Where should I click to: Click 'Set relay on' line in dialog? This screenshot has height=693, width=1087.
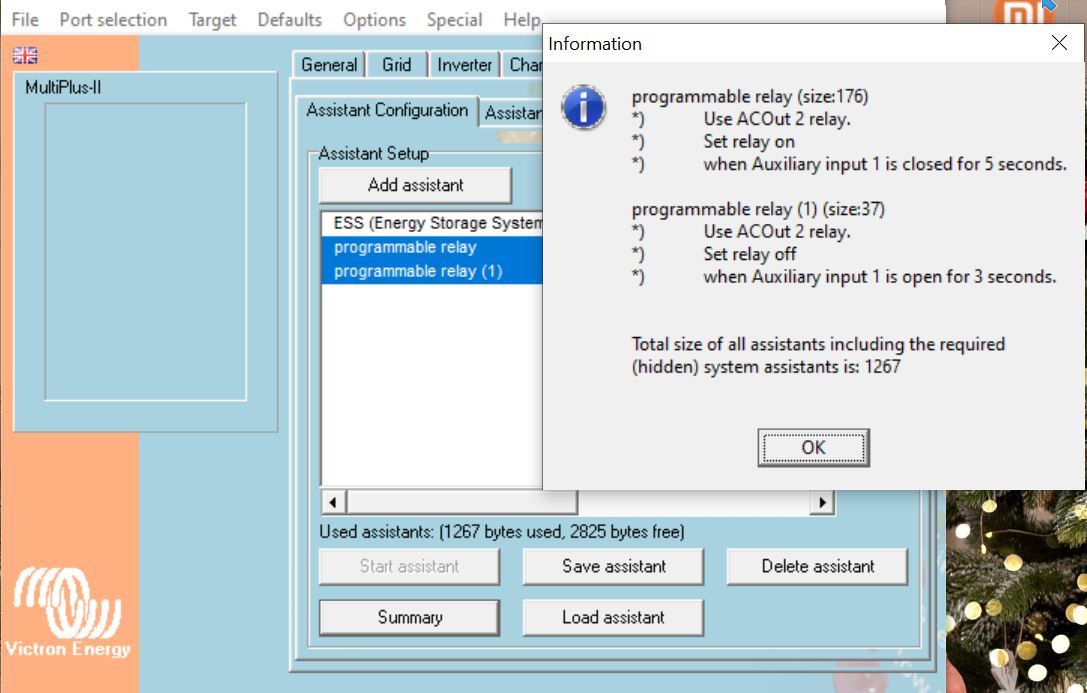coord(749,141)
